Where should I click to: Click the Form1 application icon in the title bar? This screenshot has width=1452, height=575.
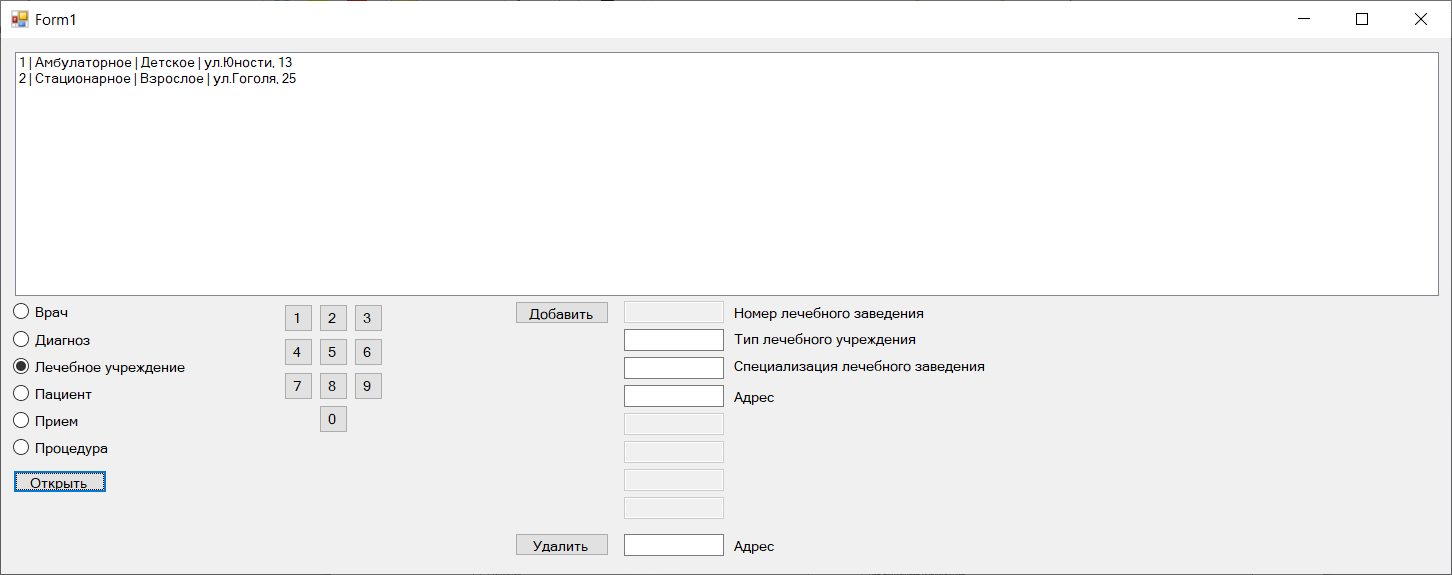tap(20, 19)
